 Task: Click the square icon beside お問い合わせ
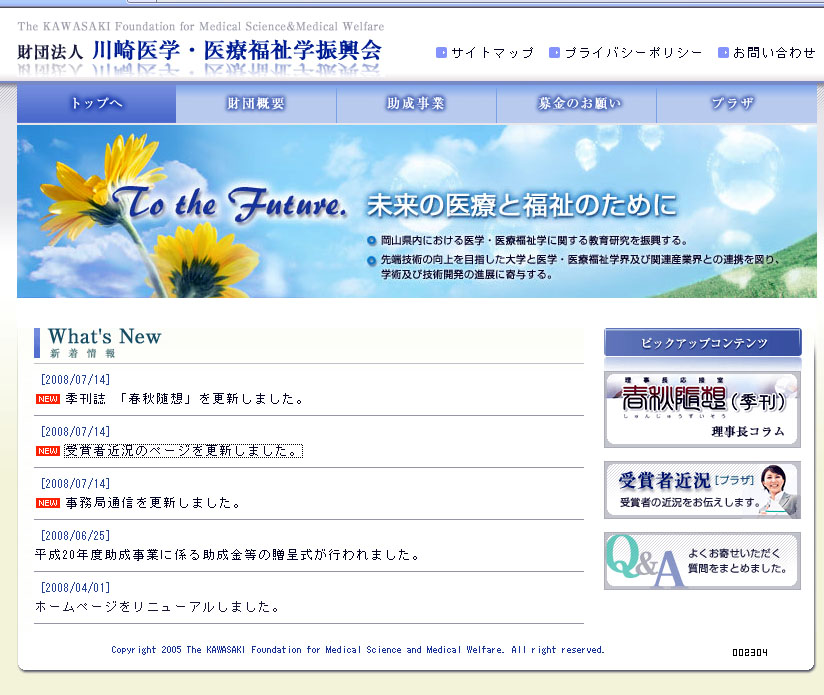point(724,53)
